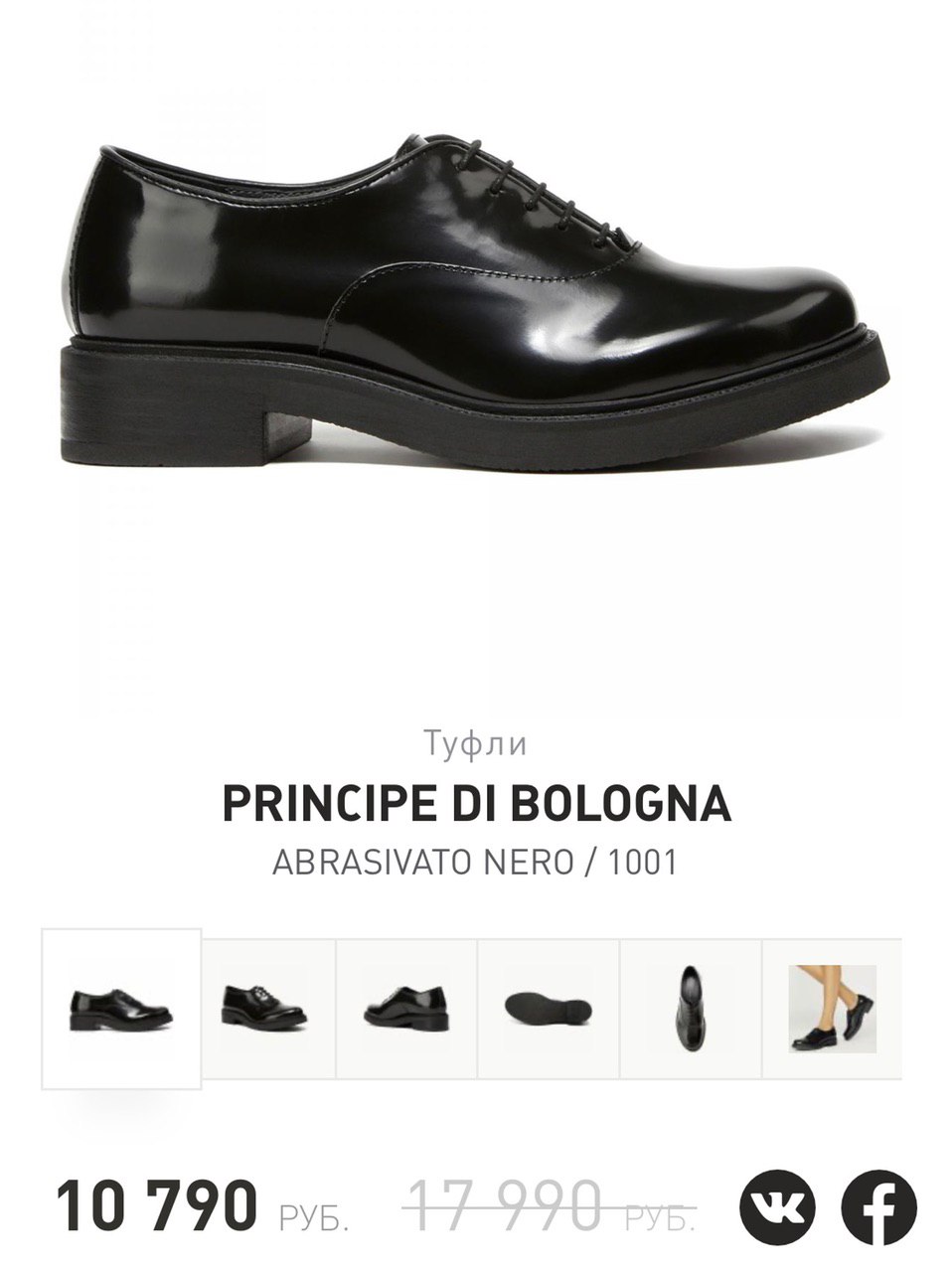Viewport: 952px width, 1272px height.
Task: Open the Туфли category link
Action: pyautogui.click(x=475, y=743)
